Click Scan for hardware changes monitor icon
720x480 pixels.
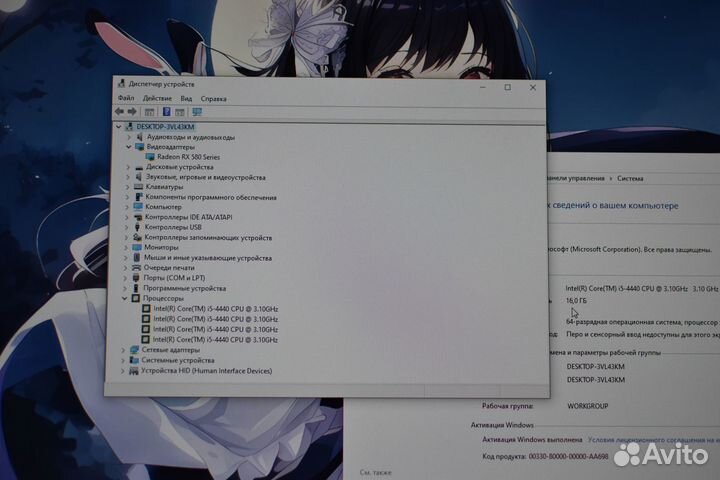pyautogui.click(x=197, y=112)
